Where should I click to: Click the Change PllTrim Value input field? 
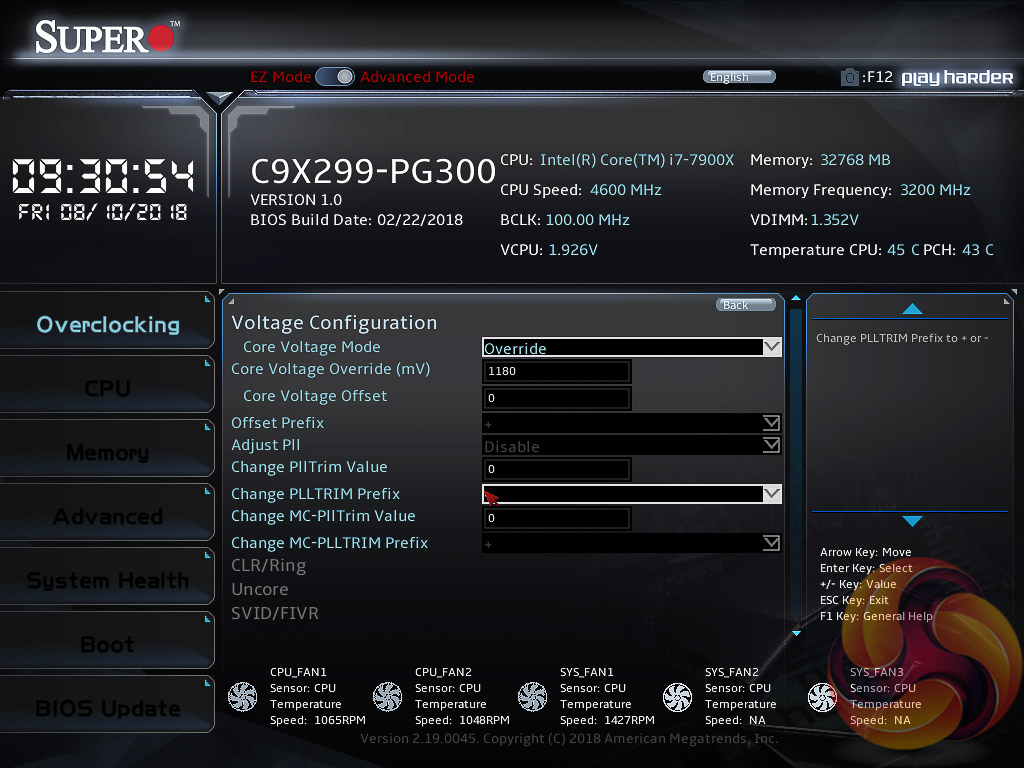pos(556,469)
